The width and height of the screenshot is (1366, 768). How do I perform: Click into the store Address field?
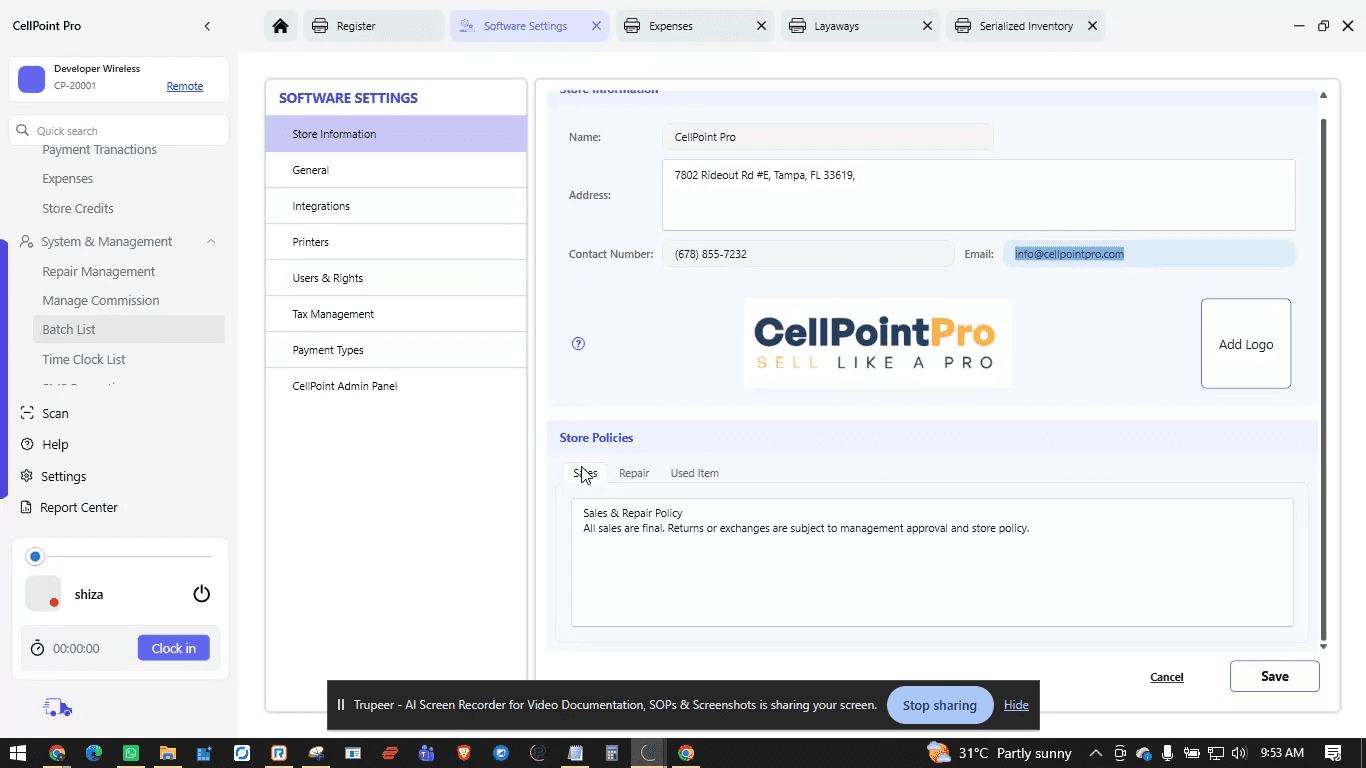click(x=979, y=195)
